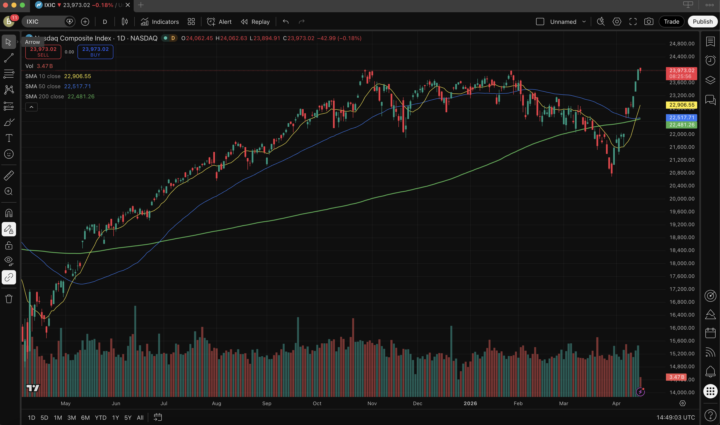Take a chart snapshot with camera icon
This screenshot has width=720, height=425.
[x=649, y=22]
